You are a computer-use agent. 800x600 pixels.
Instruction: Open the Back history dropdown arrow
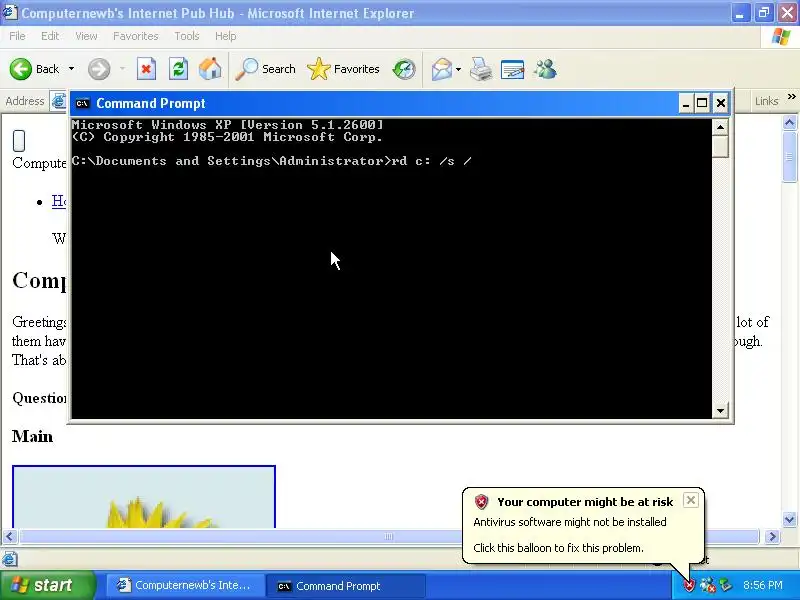(x=71, y=69)
